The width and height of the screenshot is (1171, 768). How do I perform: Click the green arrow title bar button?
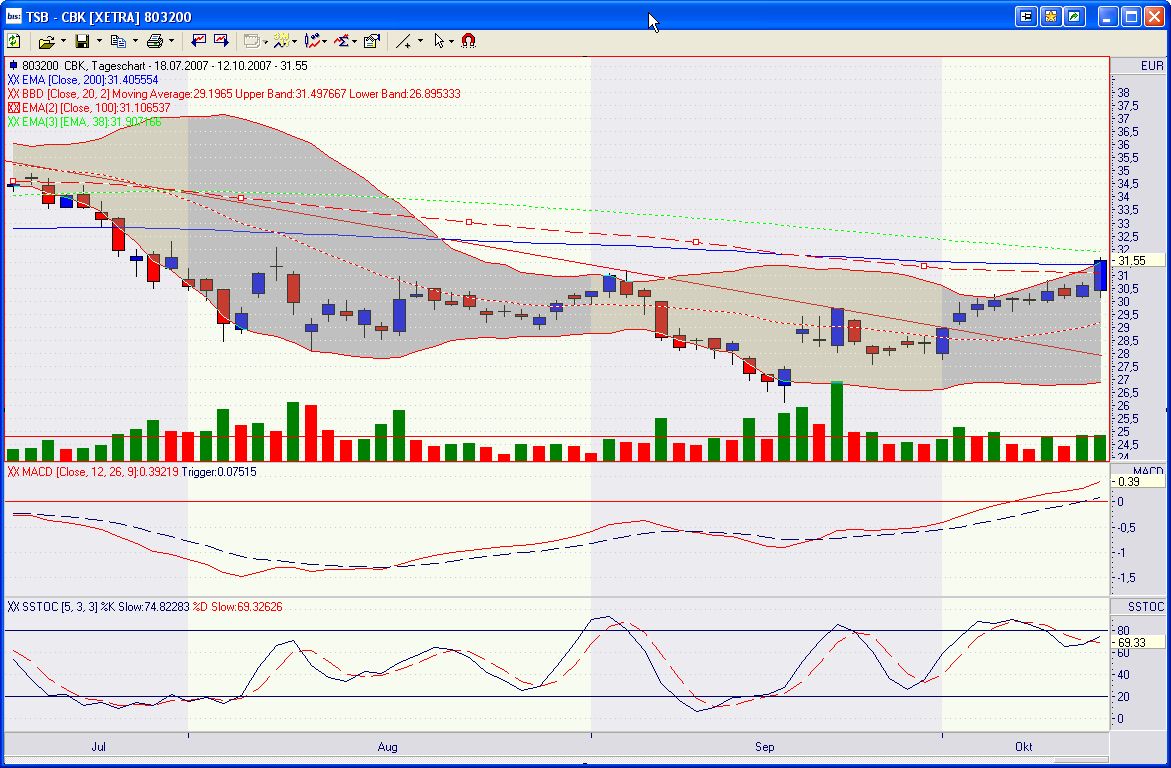pos(1073,16)
